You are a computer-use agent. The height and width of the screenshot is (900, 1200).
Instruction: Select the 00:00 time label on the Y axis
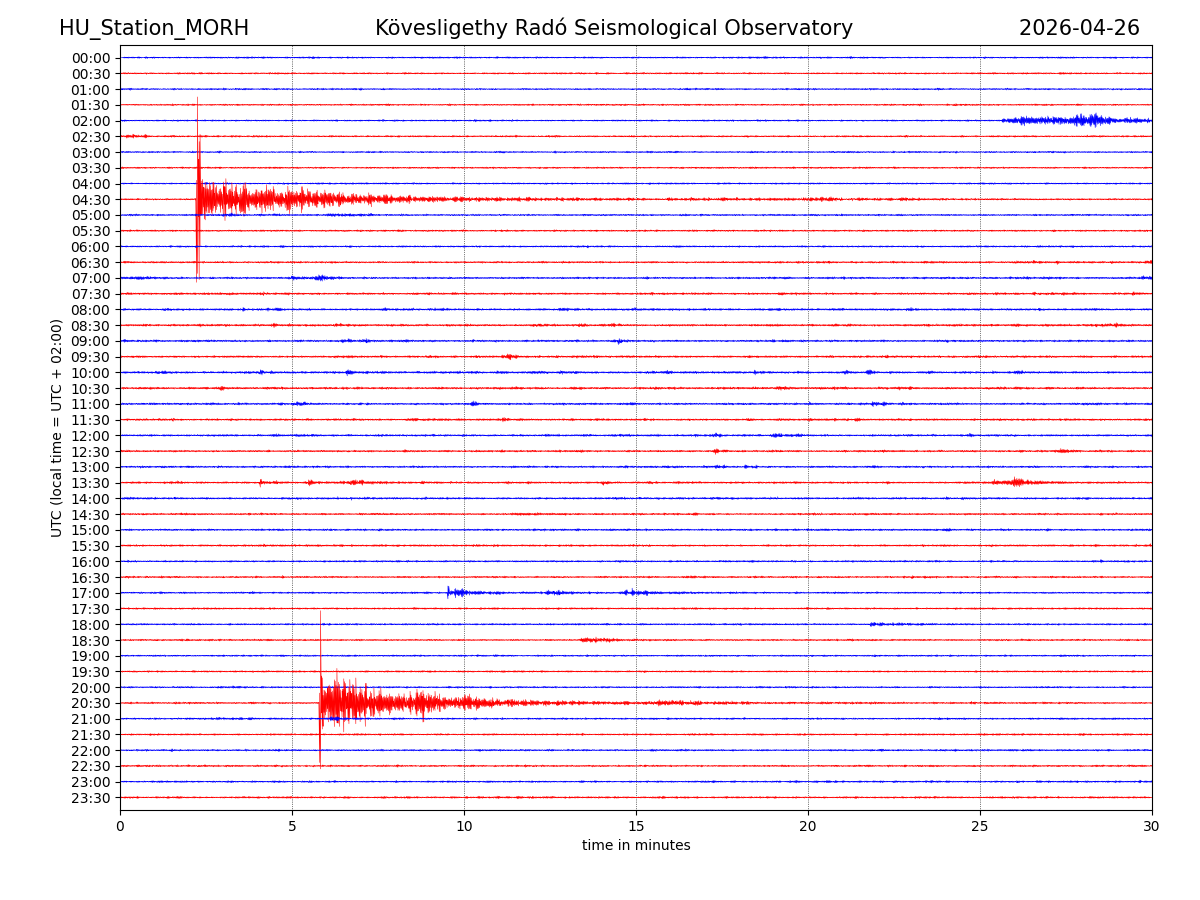point(91,58)
